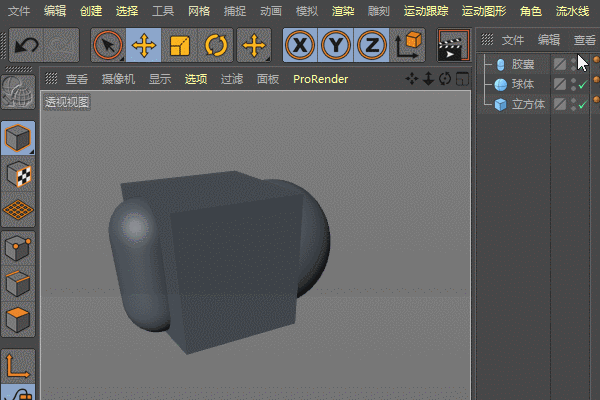
Task: Toggle Y axis lock
Action: click(x=336, y=45)
